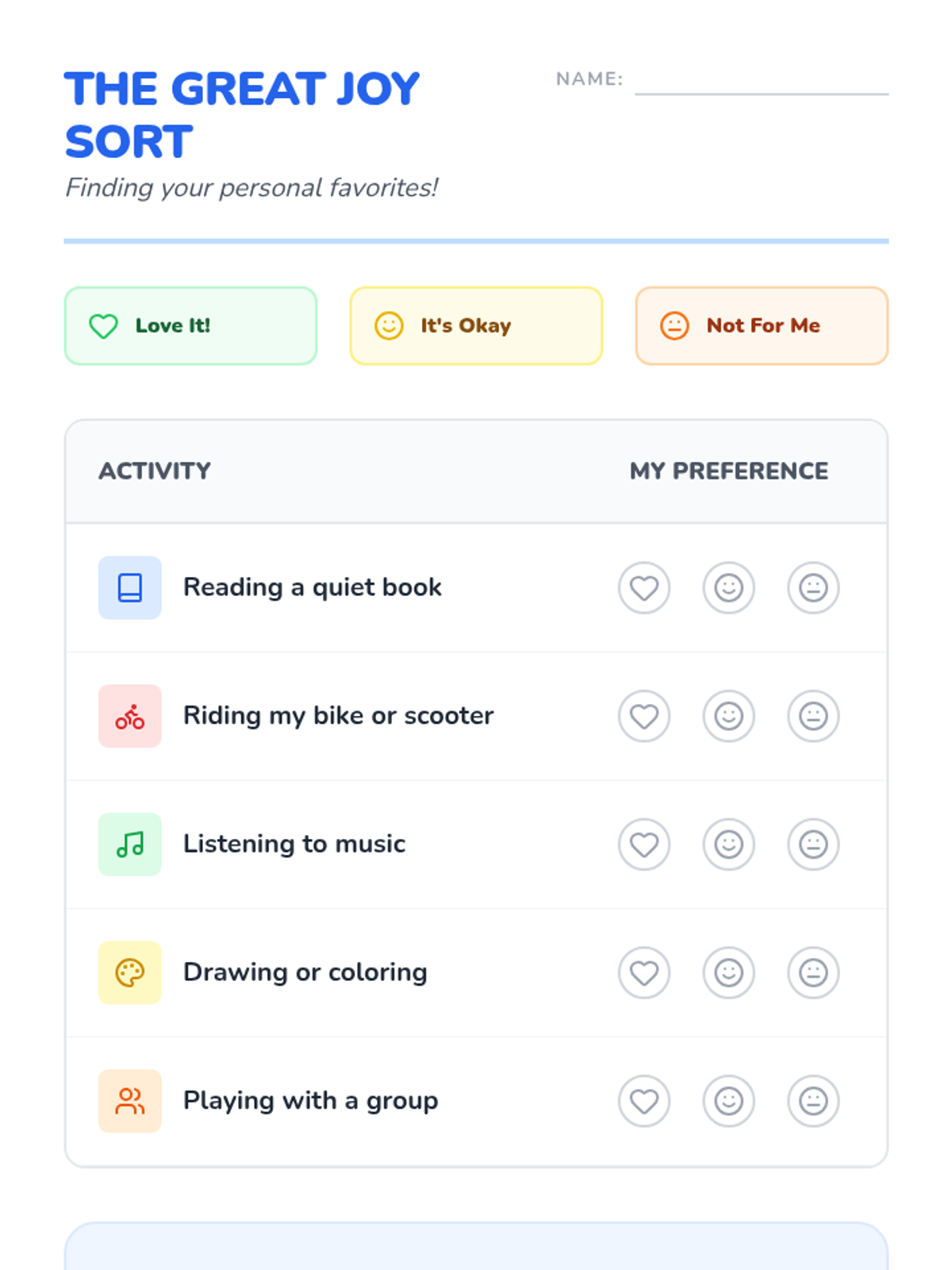Viewport: 952px width, 1270px height.
Task: Click the orange group people icon
Action: [129, 1101]
